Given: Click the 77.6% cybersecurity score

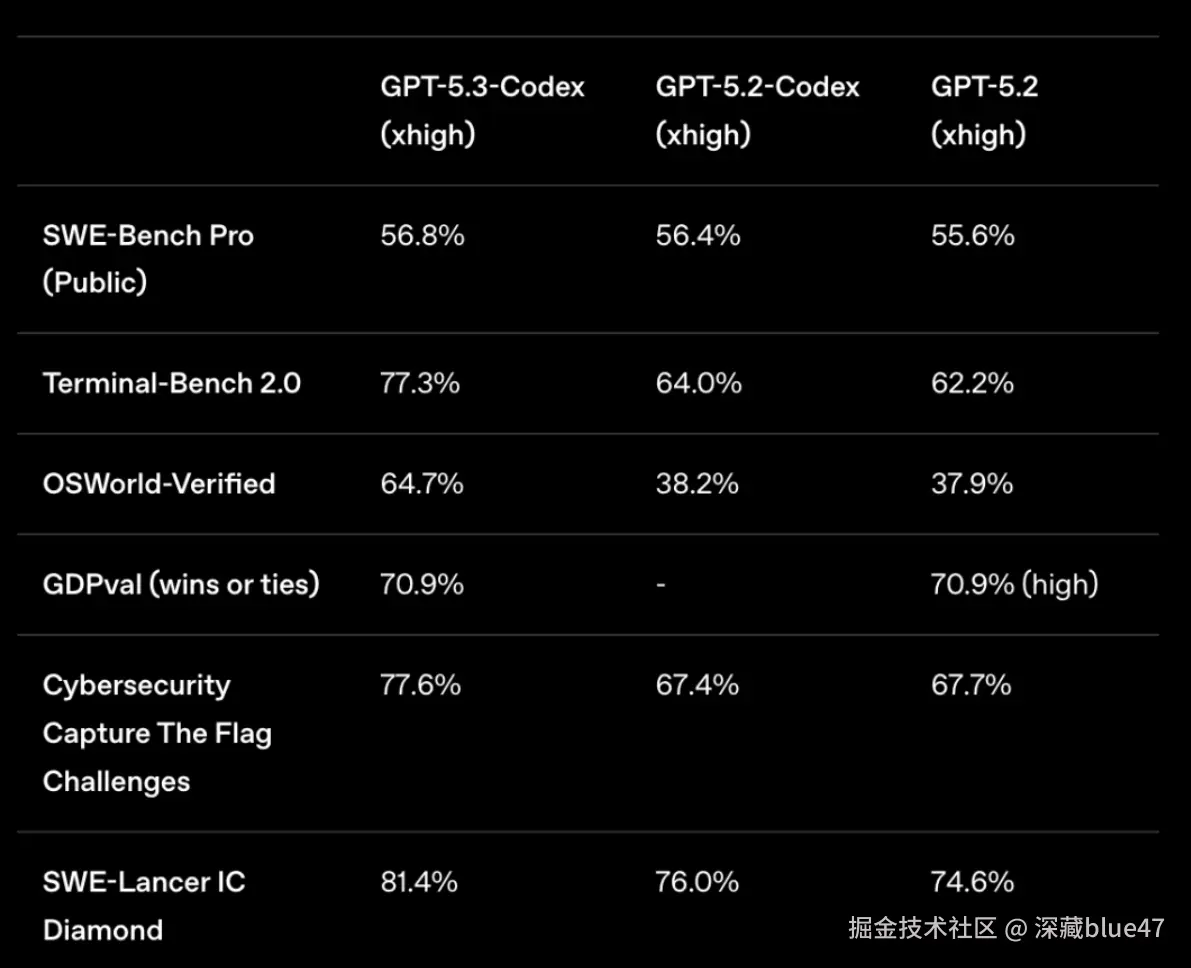Looking at the screenshot, I should click(x=421, y=685).
